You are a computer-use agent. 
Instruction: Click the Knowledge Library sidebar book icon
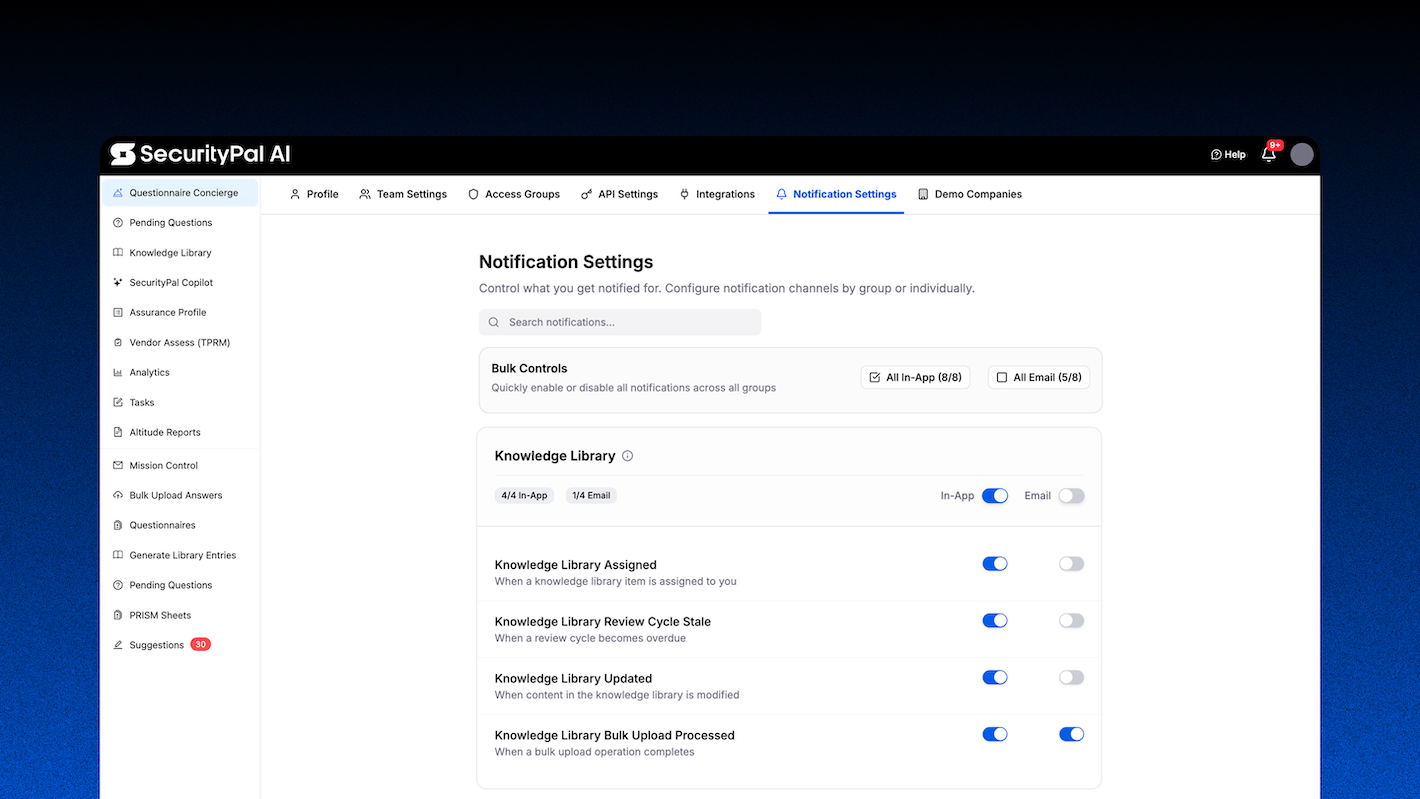tap(118, 253)
